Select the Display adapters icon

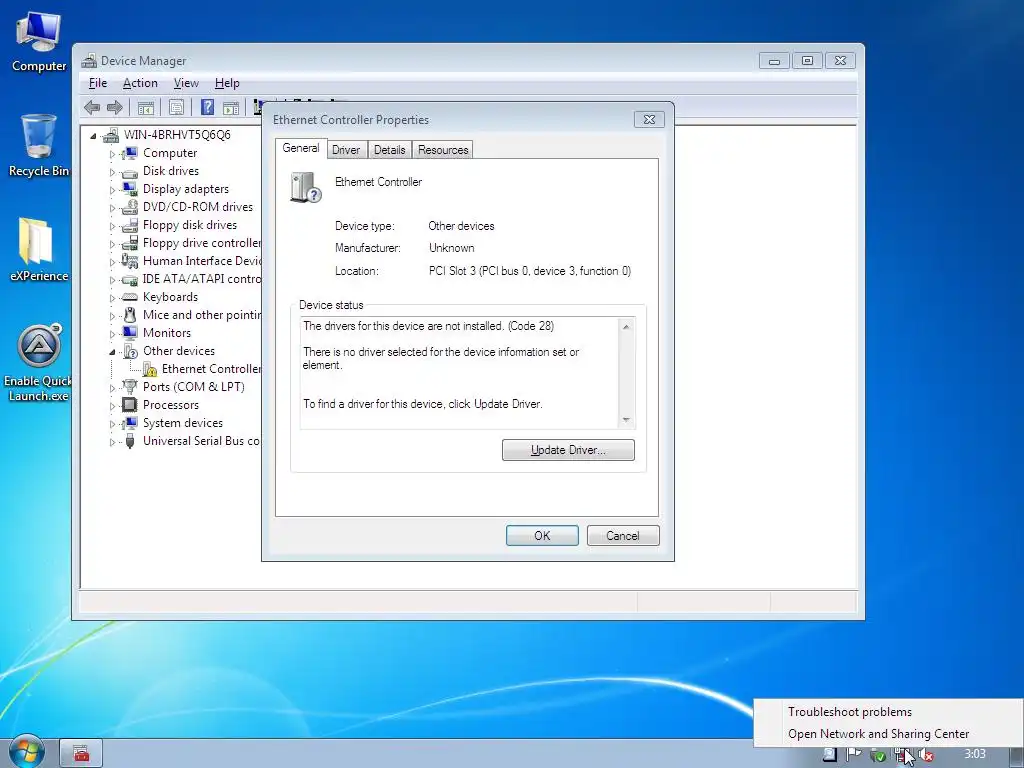tap(130, 189)
